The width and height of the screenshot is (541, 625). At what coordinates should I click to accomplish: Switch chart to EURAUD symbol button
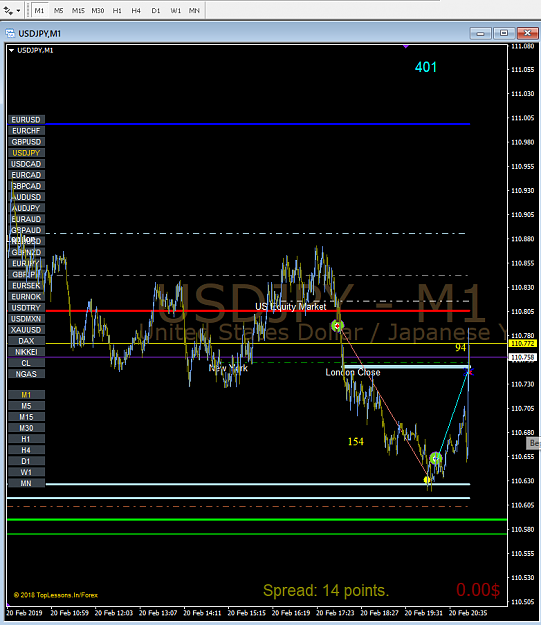pos(26,219)
